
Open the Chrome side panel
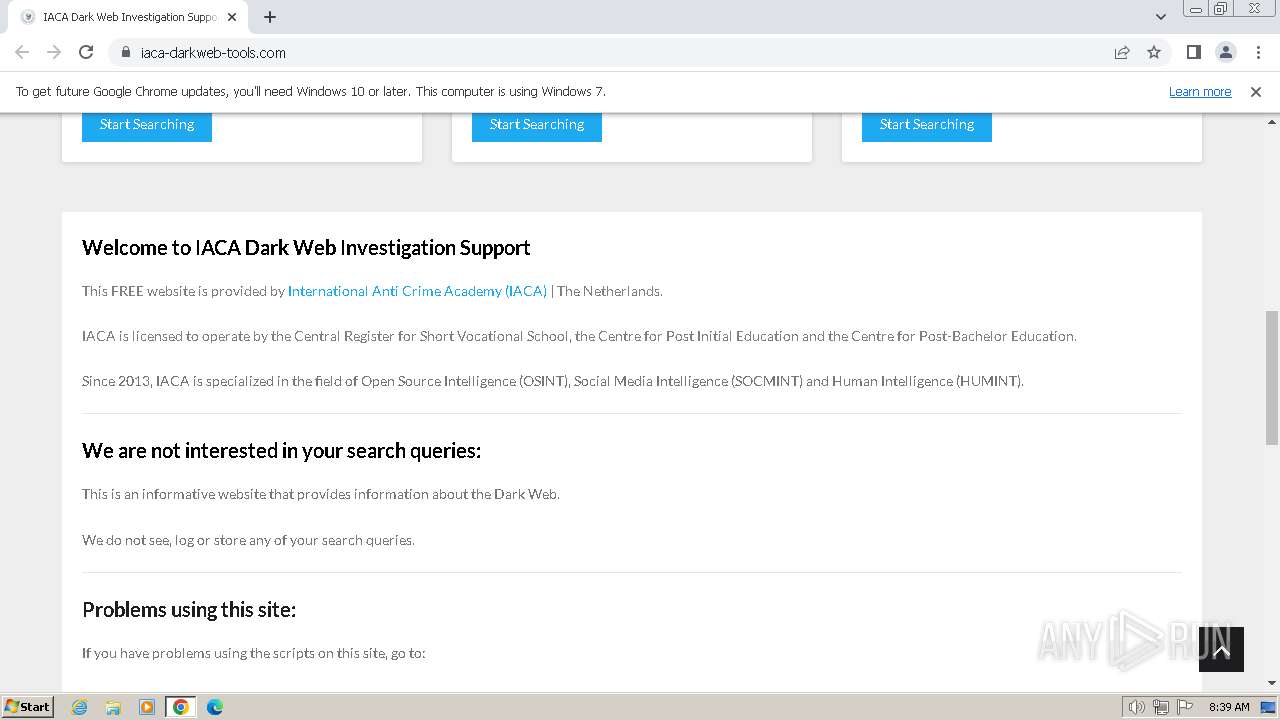(x=1194, y=52)
